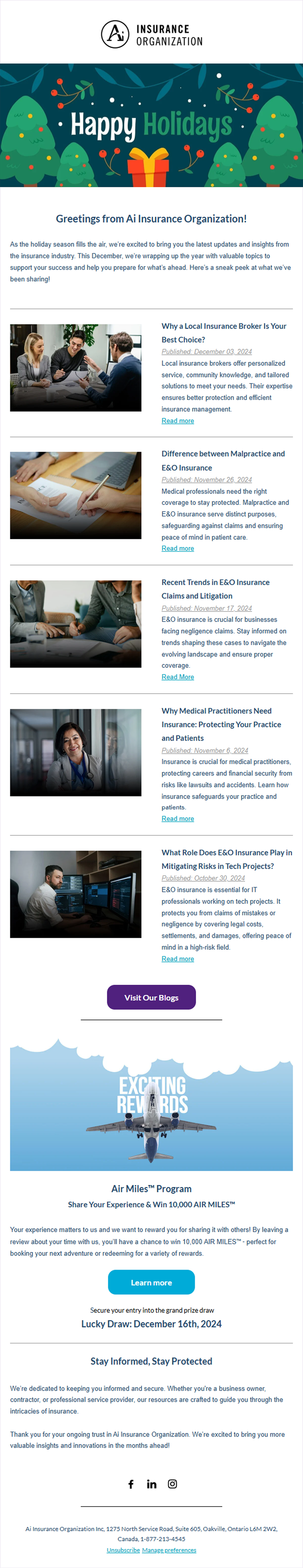This screenshot has width=303, height=1568.
Task: Click the Visit Our Blogs button
Action: point(151,997)
